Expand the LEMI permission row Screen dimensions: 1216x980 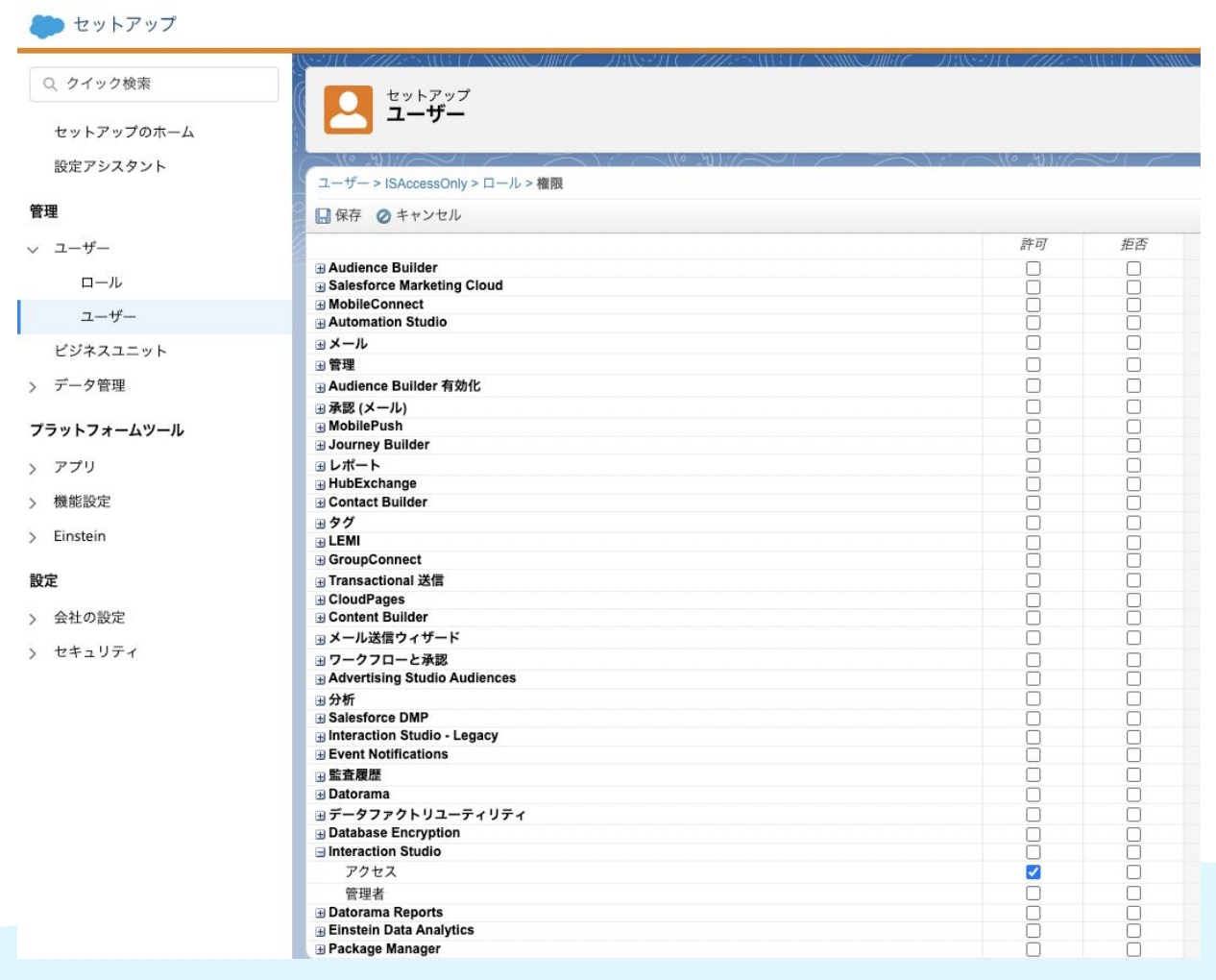[x=320, y=542]
